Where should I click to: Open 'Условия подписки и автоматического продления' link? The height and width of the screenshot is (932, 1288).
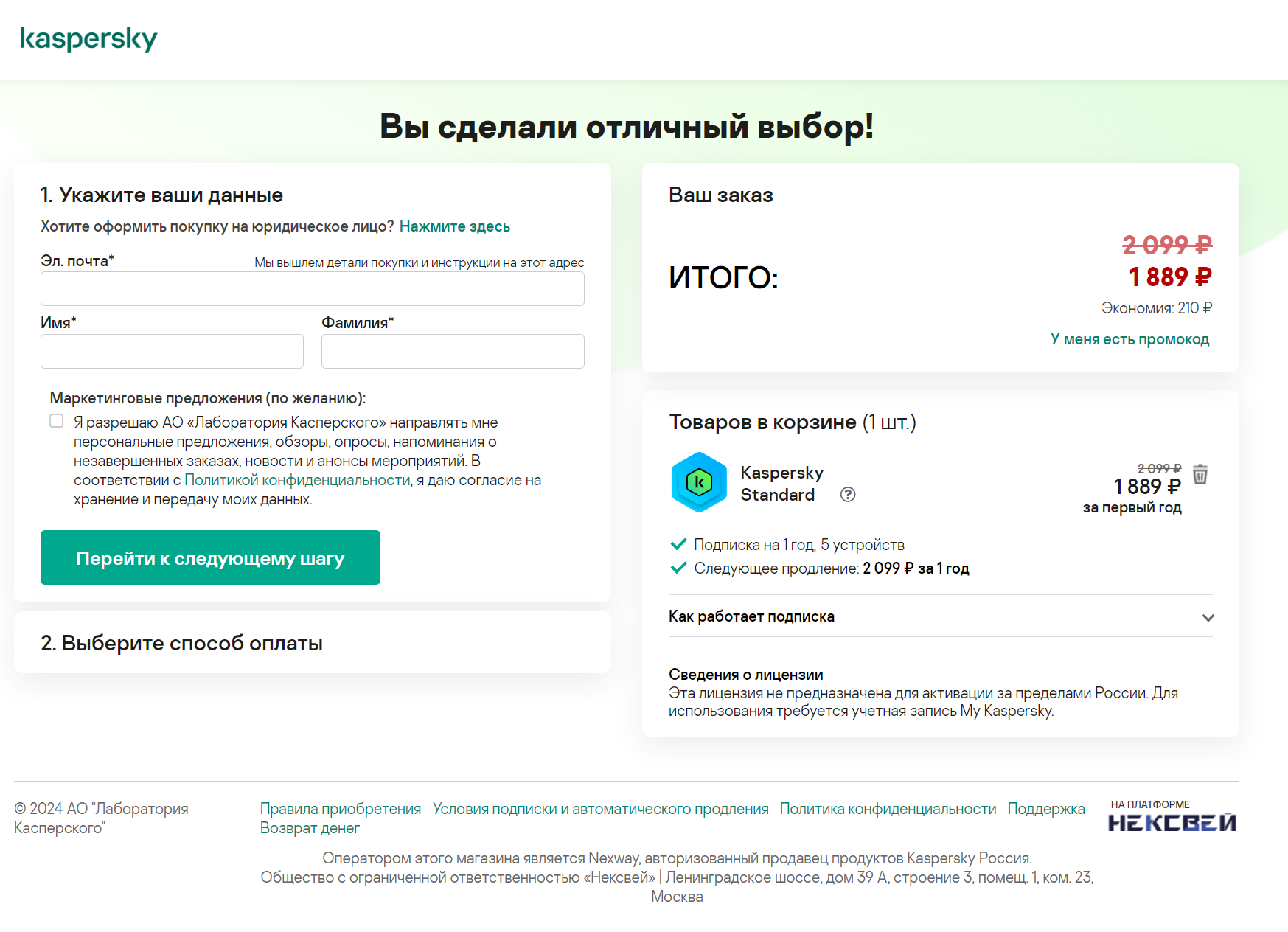pyautogui.click(x=600, y=809)
